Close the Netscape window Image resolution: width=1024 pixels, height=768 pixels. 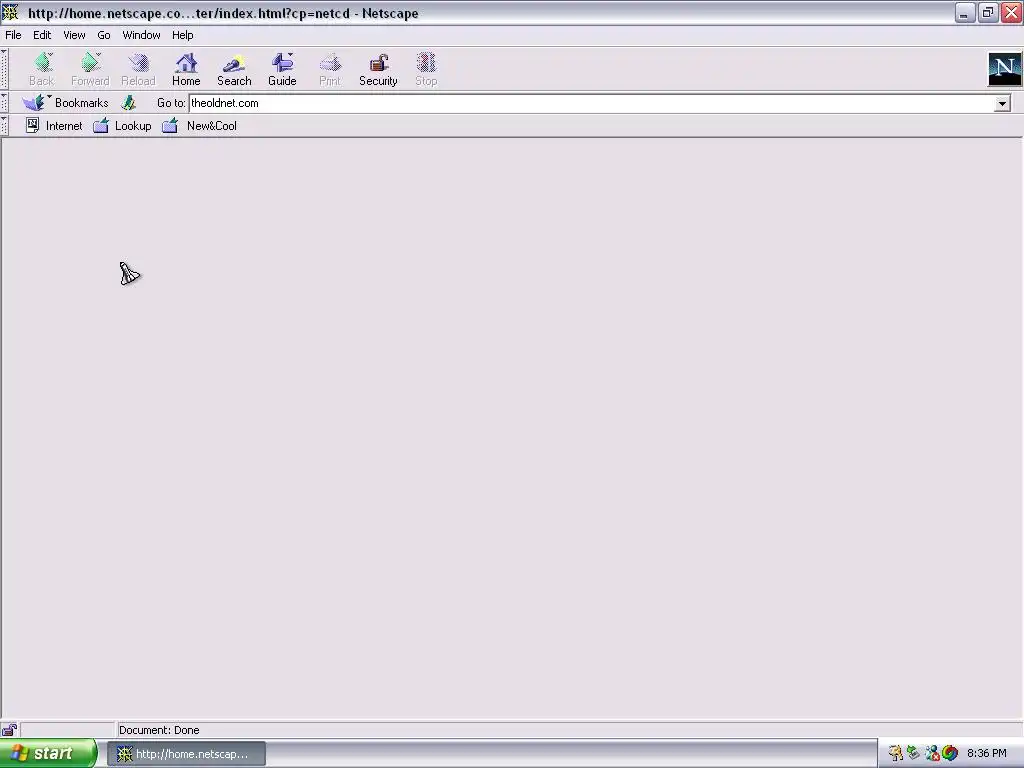[x=1012, y=12]
